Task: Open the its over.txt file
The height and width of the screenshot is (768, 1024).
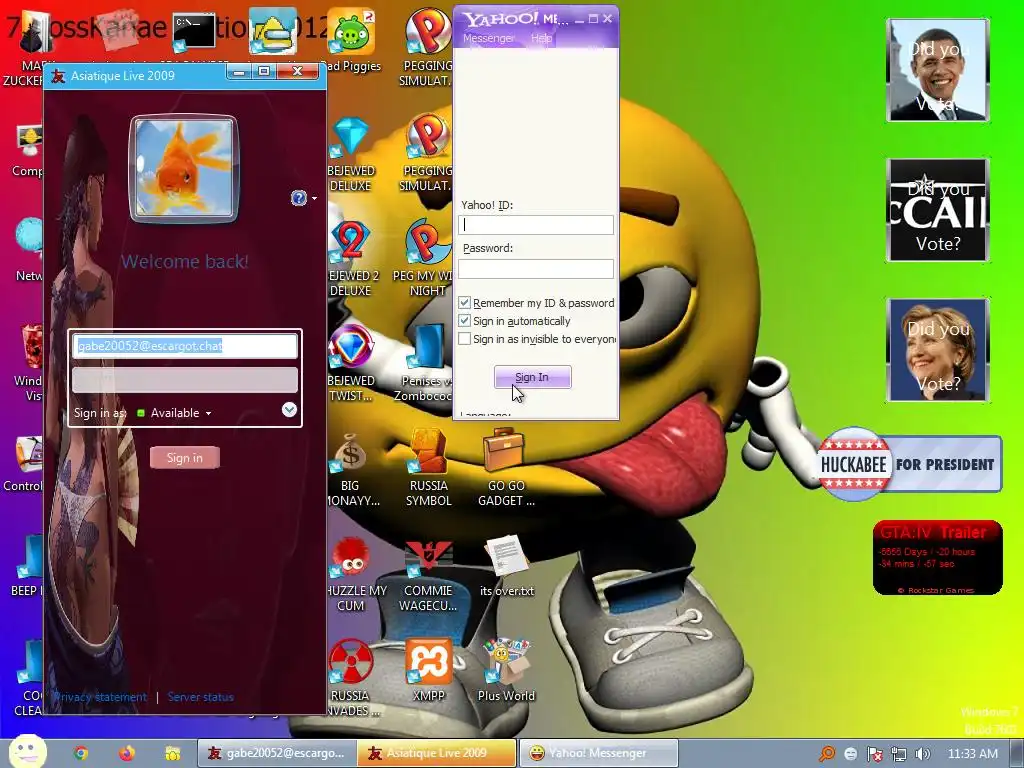Action: [x=507, y=566]
